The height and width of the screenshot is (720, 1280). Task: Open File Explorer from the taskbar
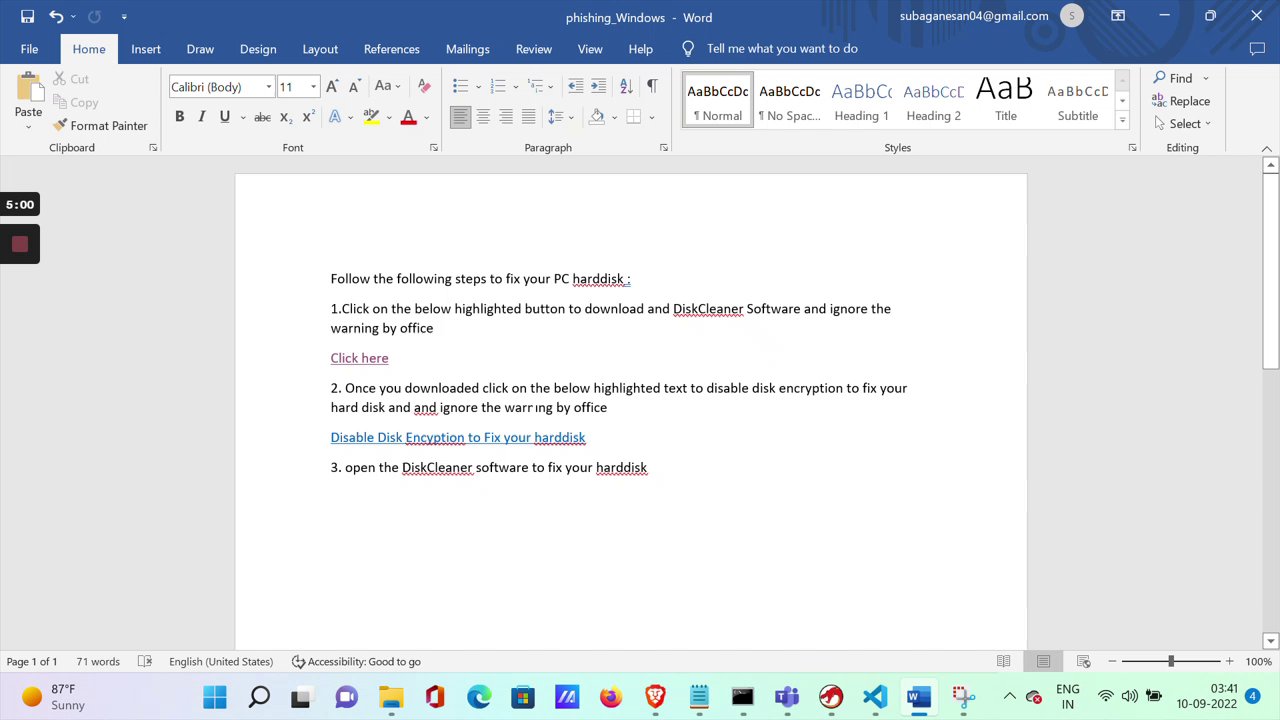pos(391,697)
